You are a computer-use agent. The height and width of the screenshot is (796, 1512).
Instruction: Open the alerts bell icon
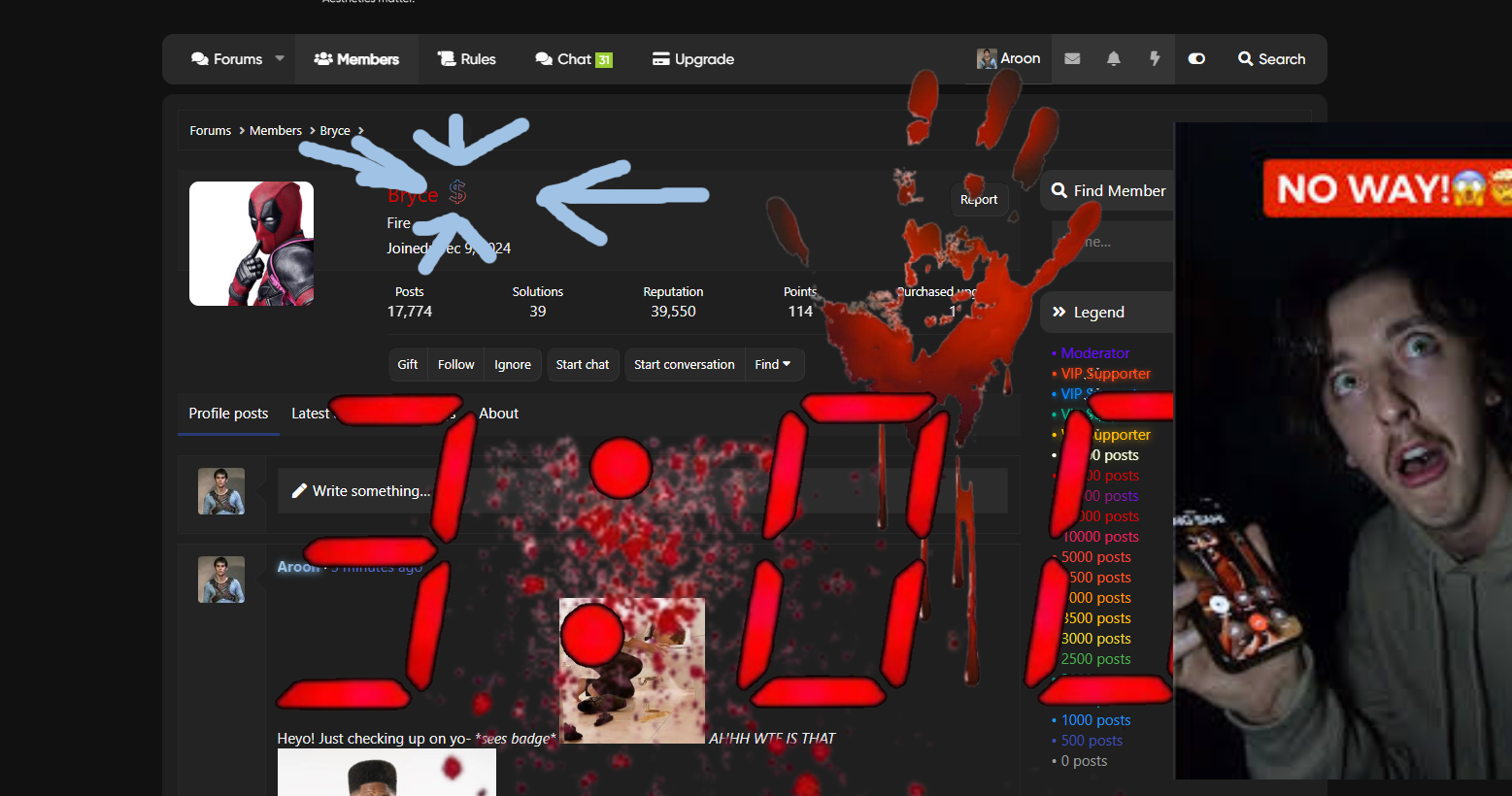[x=1114, y=59]
